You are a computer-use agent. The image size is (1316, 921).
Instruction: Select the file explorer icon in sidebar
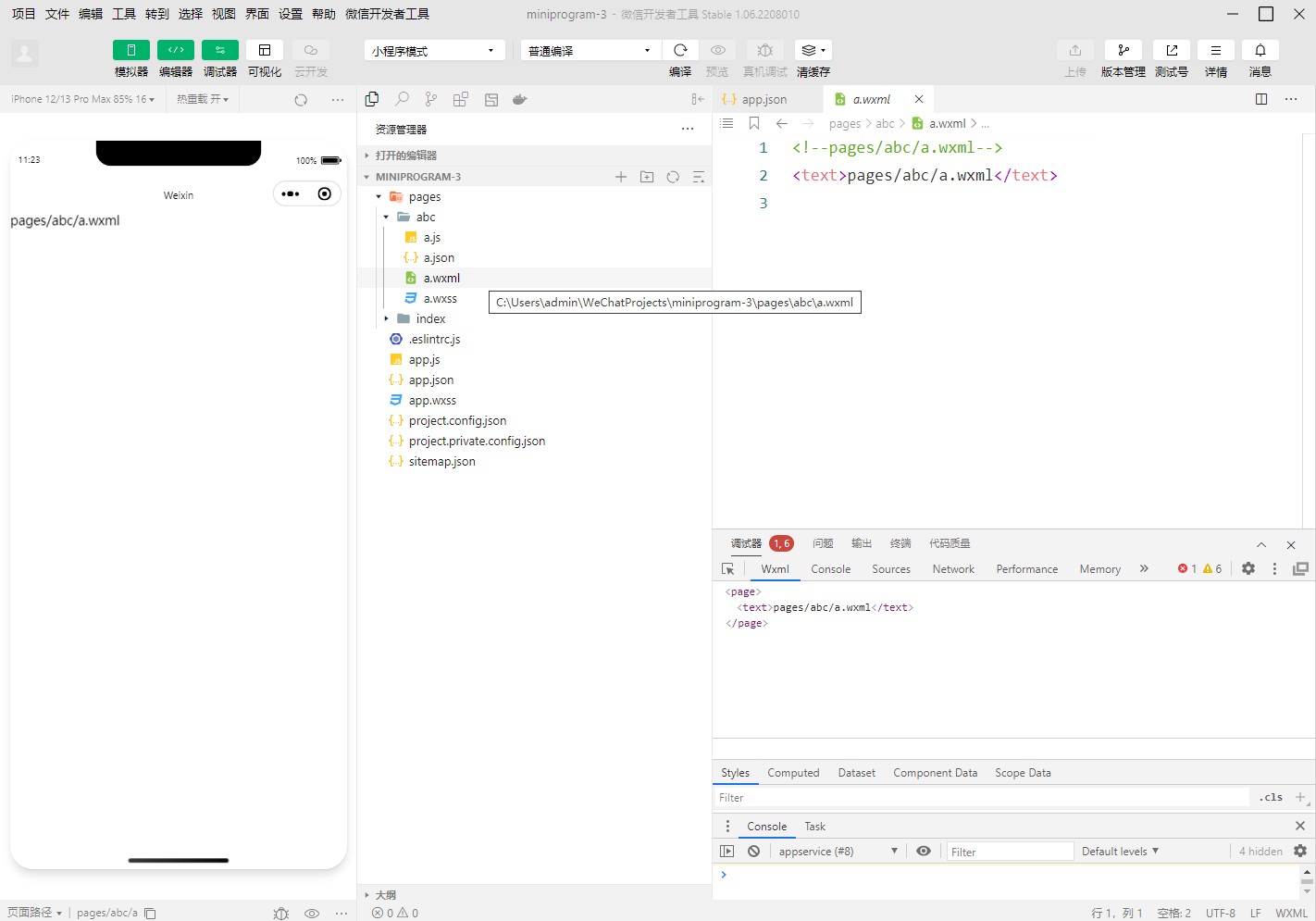point(372,99)
